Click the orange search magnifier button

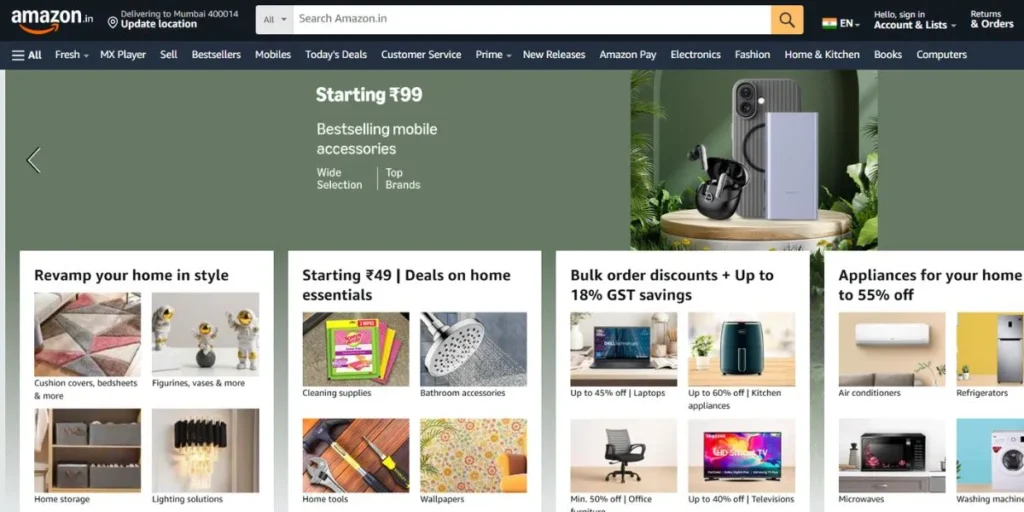pos(787,20)
